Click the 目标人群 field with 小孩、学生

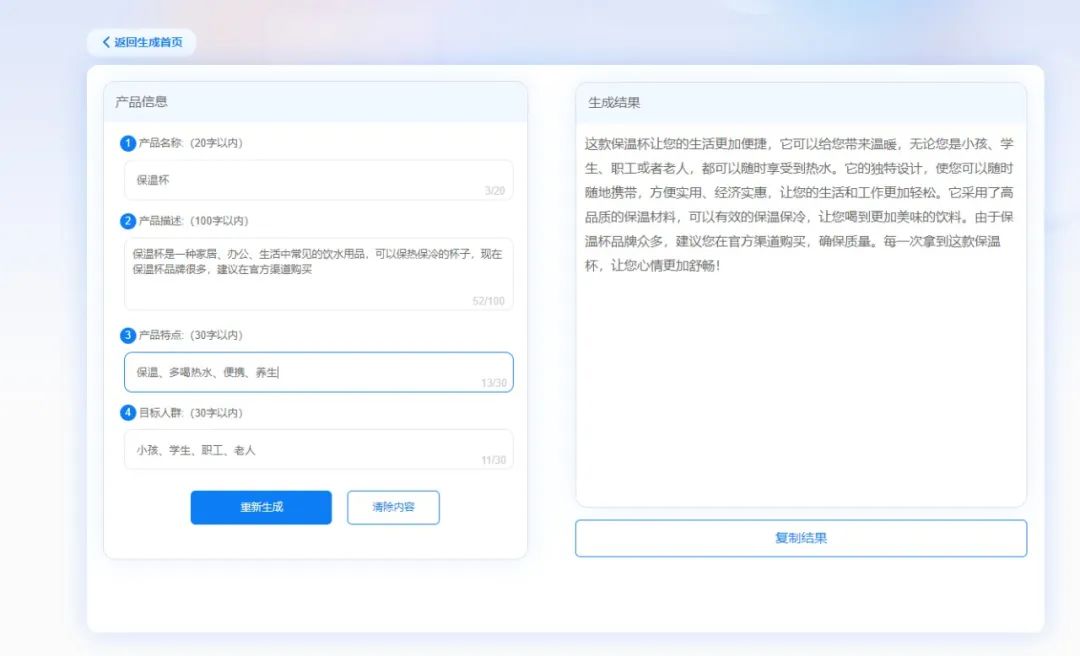[319, 449]
